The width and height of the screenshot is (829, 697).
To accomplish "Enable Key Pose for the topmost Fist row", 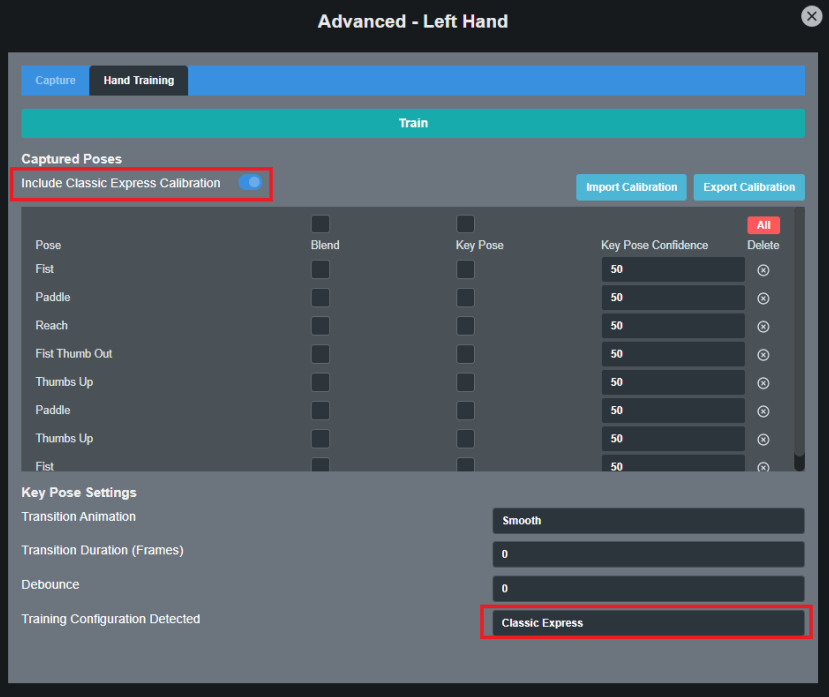I will (465, 269).
